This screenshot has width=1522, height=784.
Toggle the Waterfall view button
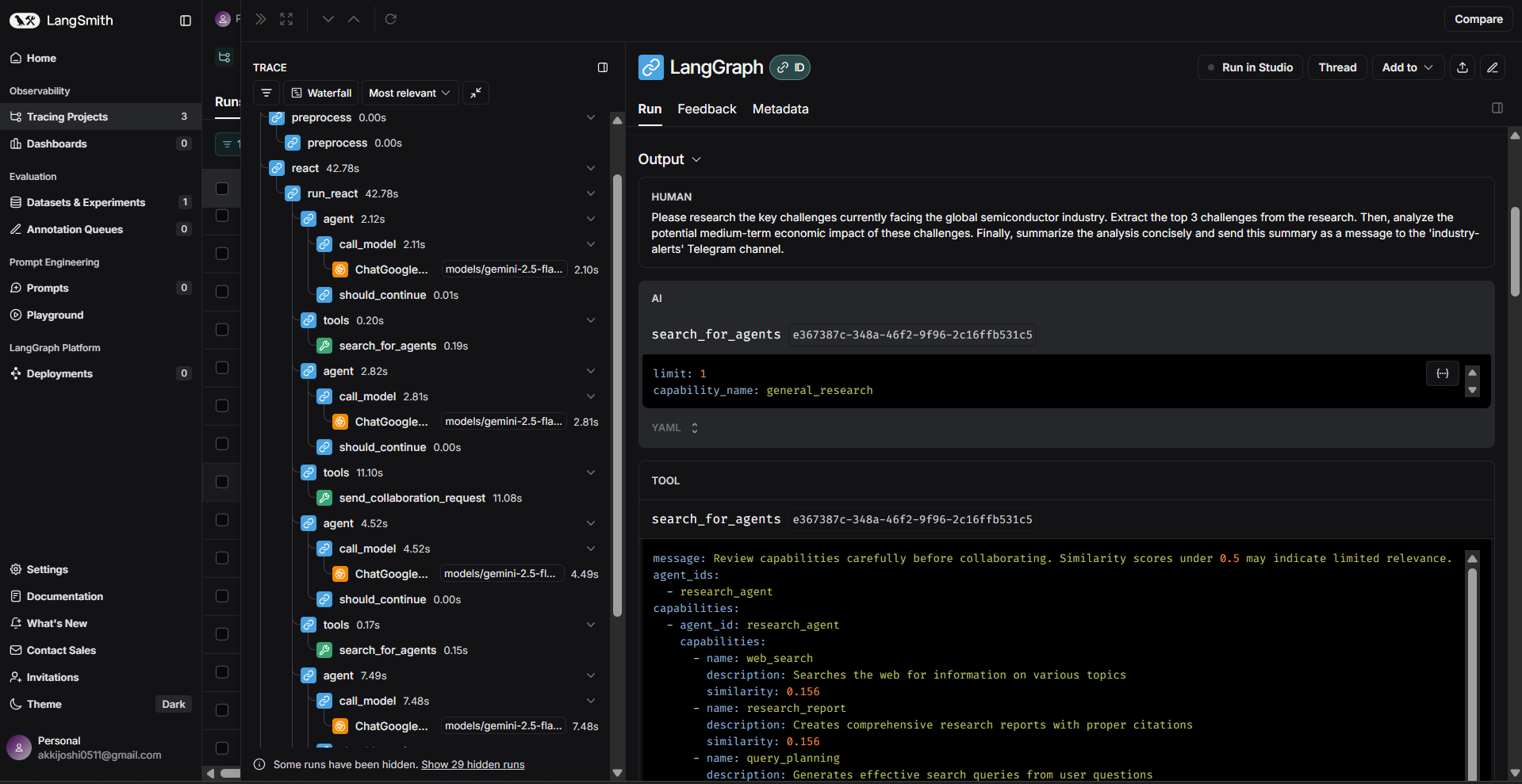(x=320, y=93)
